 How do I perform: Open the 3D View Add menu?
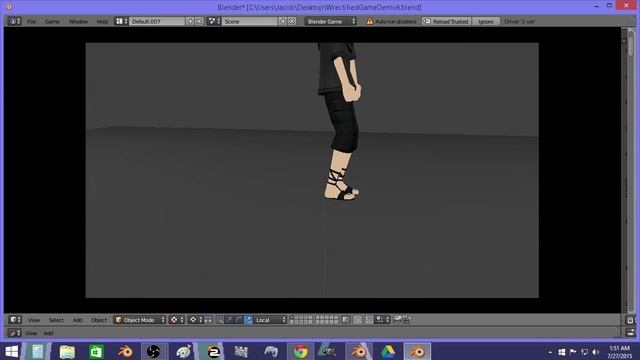tap(77, 320)
